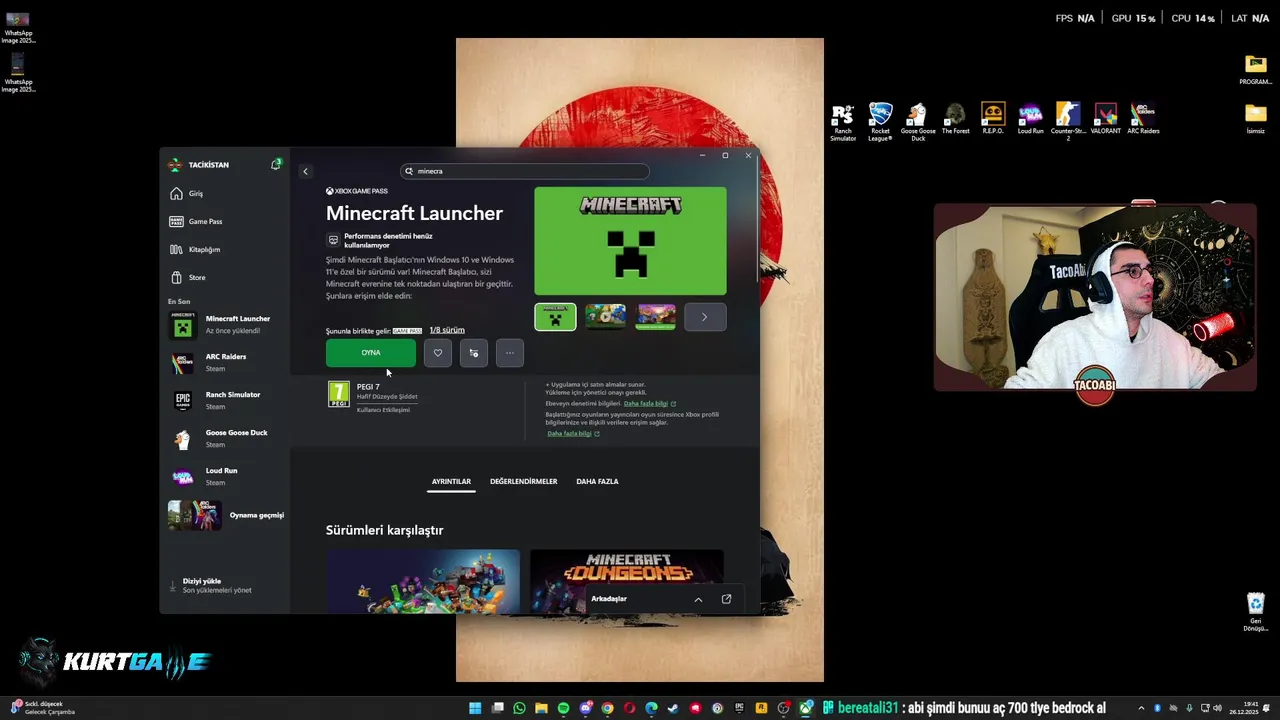Open Giriş home in Xbox sidebar
Image resolution: width=1280 pixels, height=720 pixels.
(x=226, y=193)
